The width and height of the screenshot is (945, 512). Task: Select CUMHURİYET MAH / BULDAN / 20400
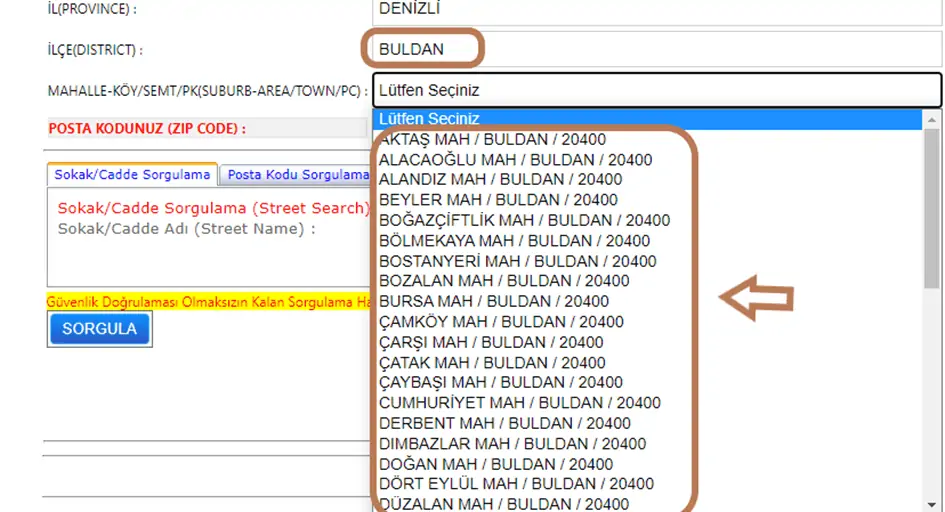coord(520,403)
